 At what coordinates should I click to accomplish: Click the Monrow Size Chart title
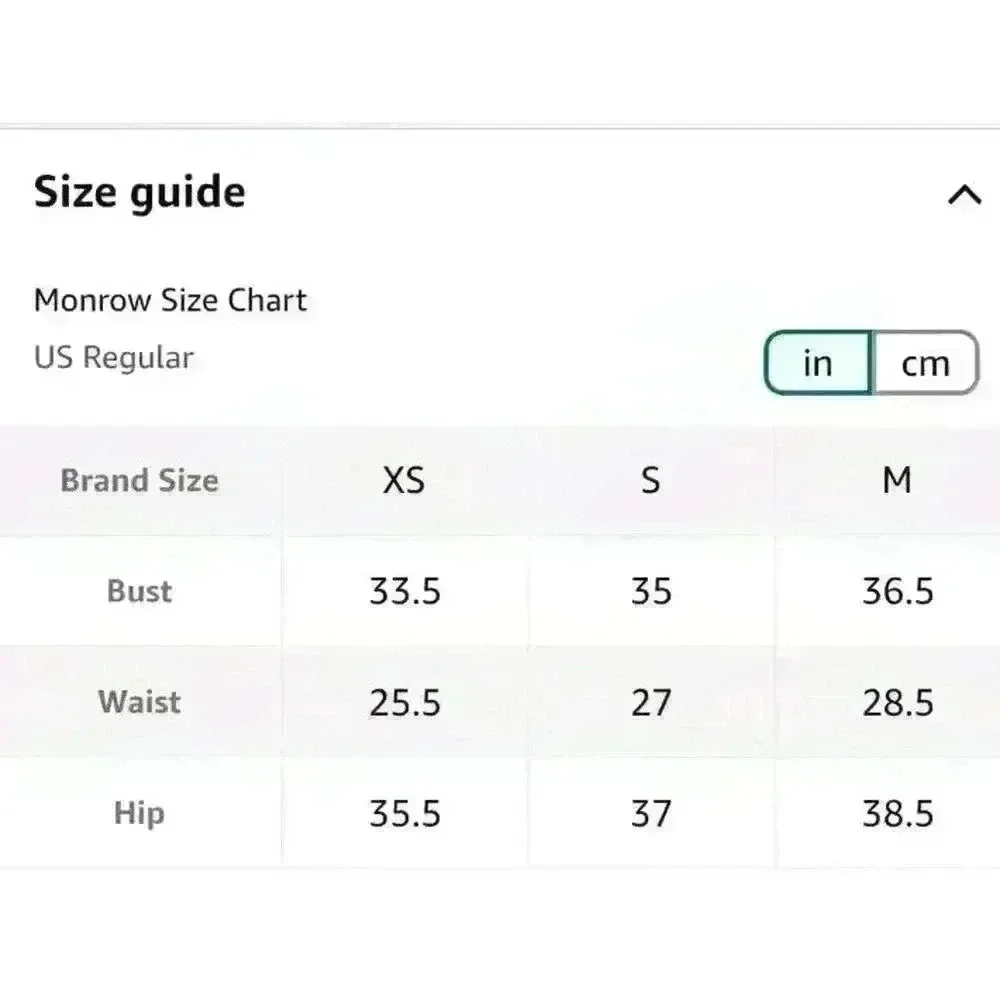pyautogui.click(x=170, y=300)
